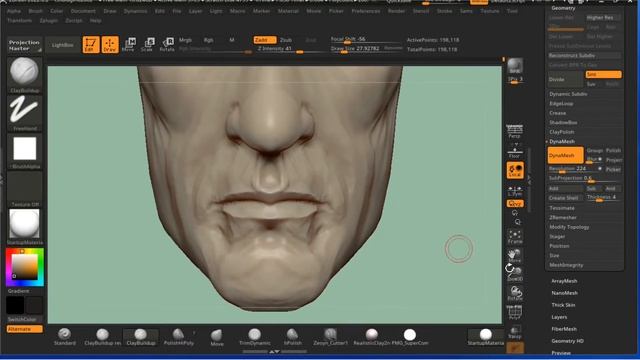This screenshot has width=640, height=360.
Task: Click the SwitchColor button
Action: pyautogui.click(x=24, y=319)
